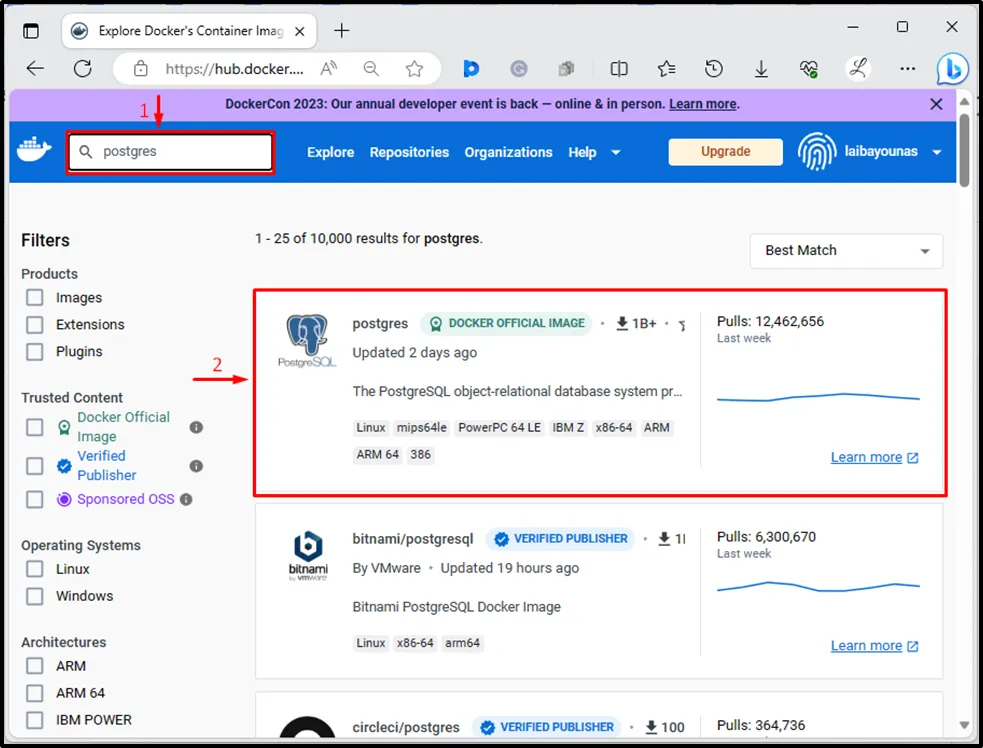Open browser history icon
Image resolution: width=983 pixels, height=748 pixels.
tap(713, 69)
